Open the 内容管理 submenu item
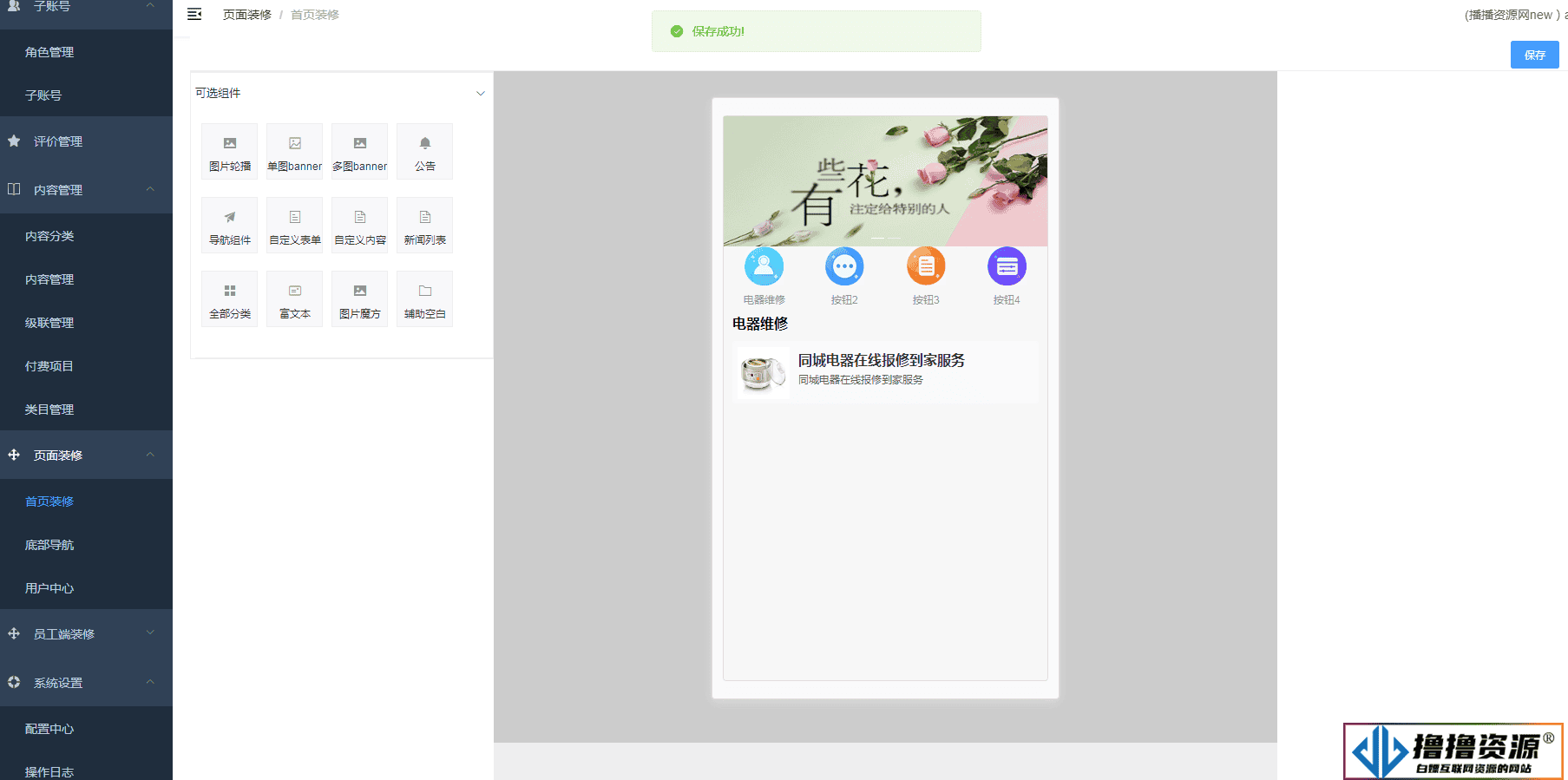This screenshot has height=780, width=1568. [x=86, y=279]
